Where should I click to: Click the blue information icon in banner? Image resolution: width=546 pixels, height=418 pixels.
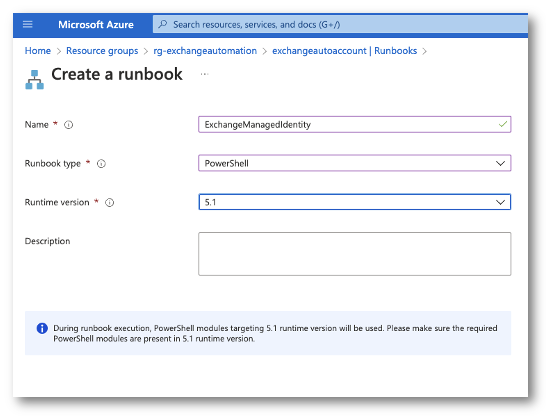42,328
